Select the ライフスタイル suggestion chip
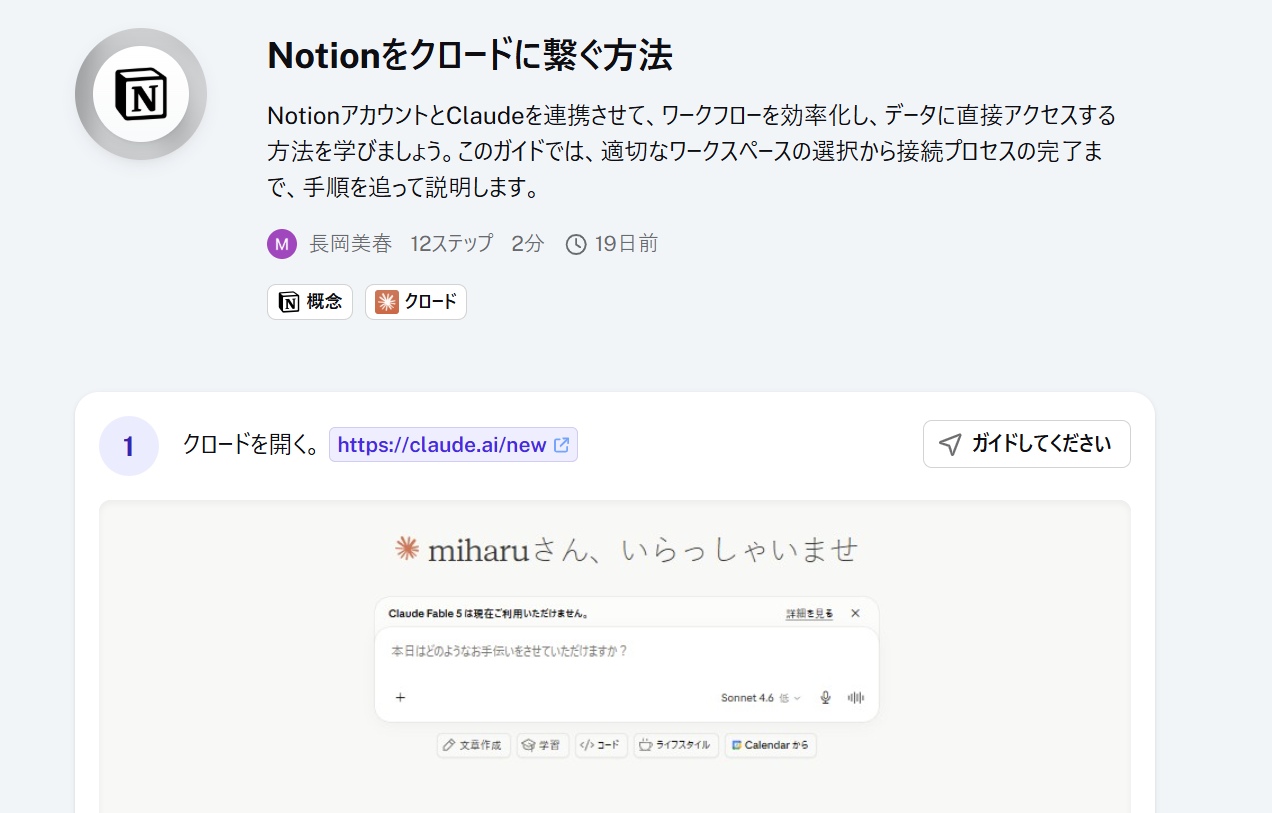The image size is (1272, 813). (676, 745)
